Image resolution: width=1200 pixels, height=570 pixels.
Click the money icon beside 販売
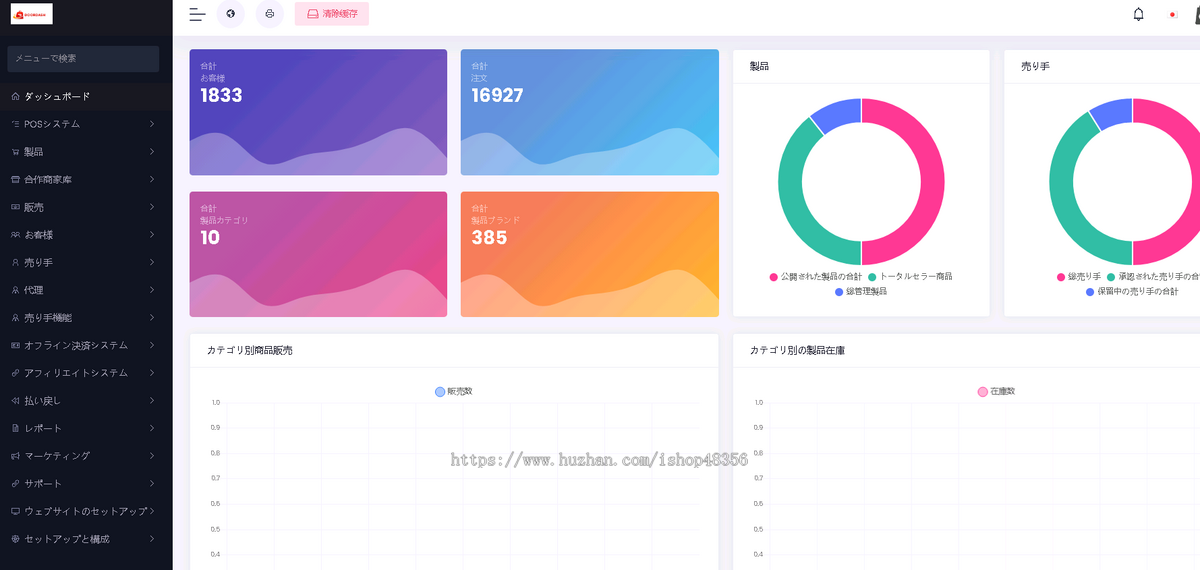coord(15,207)
